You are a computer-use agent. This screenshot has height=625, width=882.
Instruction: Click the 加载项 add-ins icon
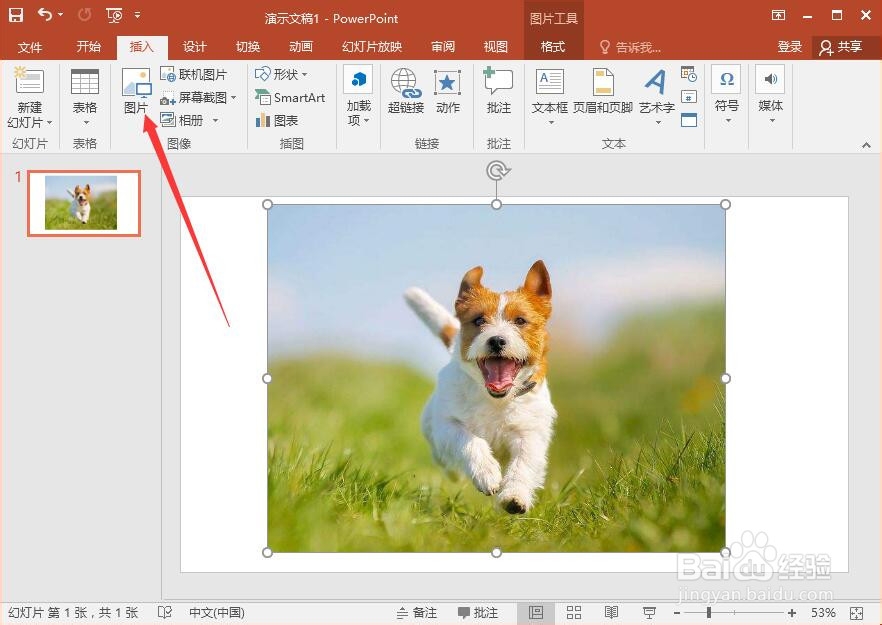358,80
